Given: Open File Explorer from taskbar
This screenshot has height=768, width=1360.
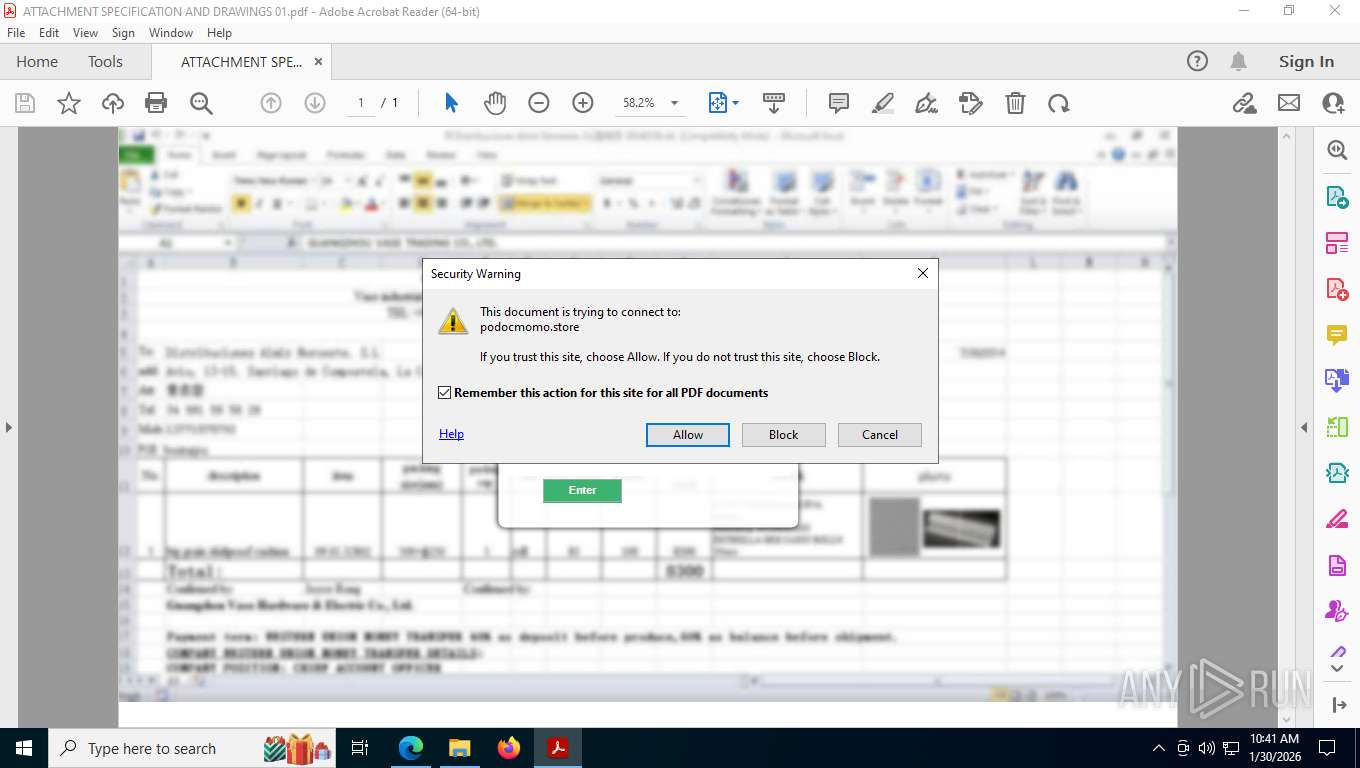Looking at the screenshot, I should pos(459,748).
